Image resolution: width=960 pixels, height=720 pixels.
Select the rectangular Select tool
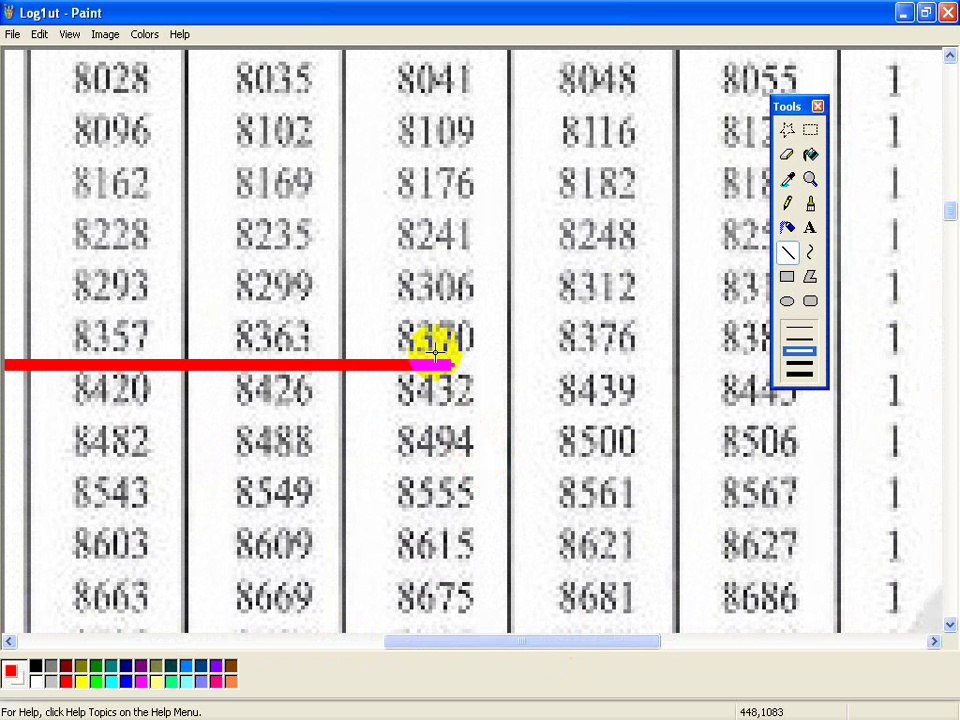point(810,130)
